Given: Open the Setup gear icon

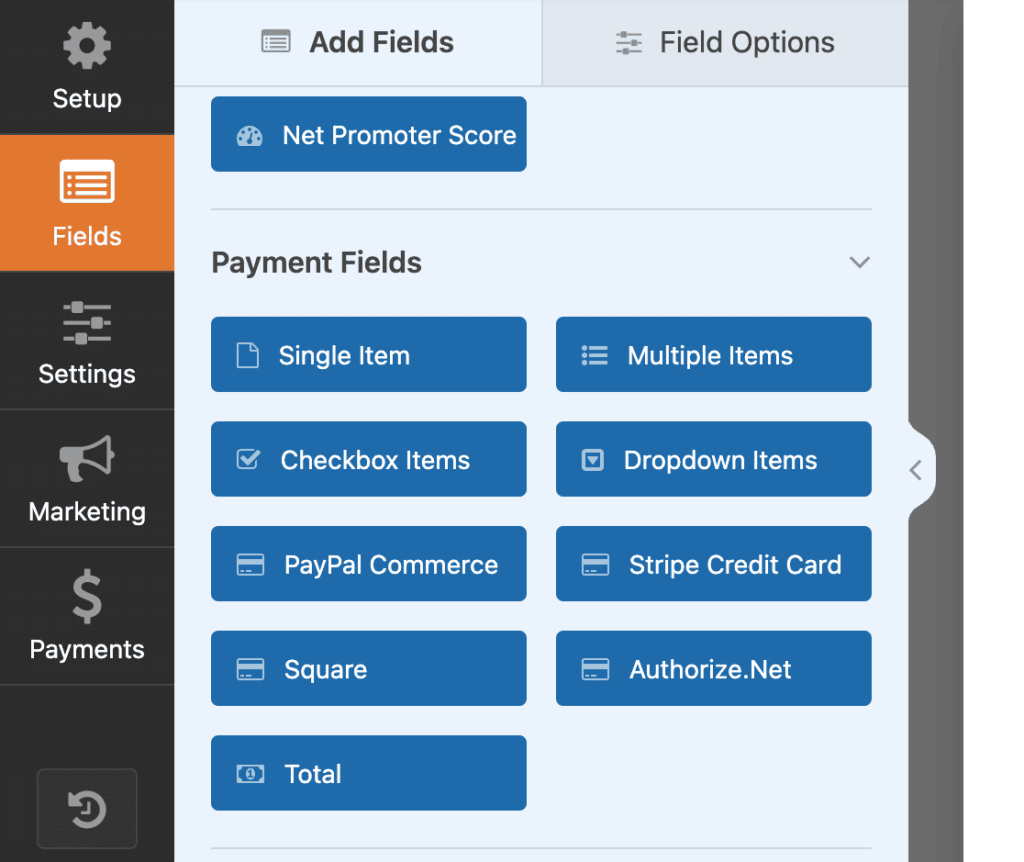Looking at the screenshot, I should 86,45.
